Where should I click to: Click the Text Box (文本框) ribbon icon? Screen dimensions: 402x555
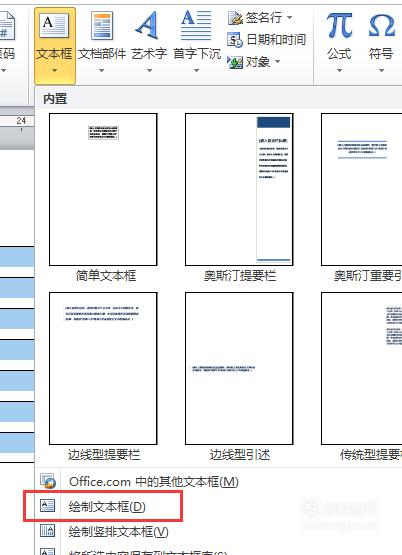click(54, 25)
